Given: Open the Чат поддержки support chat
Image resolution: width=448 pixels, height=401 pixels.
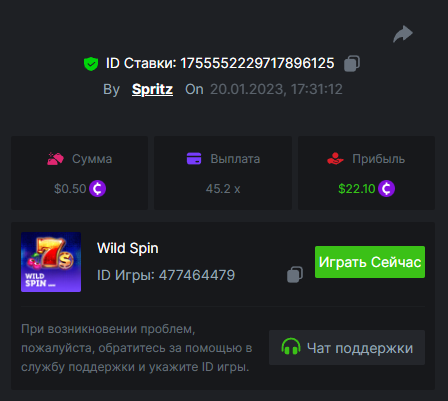Looking at the screenshot, I should (x=347, y=347).
